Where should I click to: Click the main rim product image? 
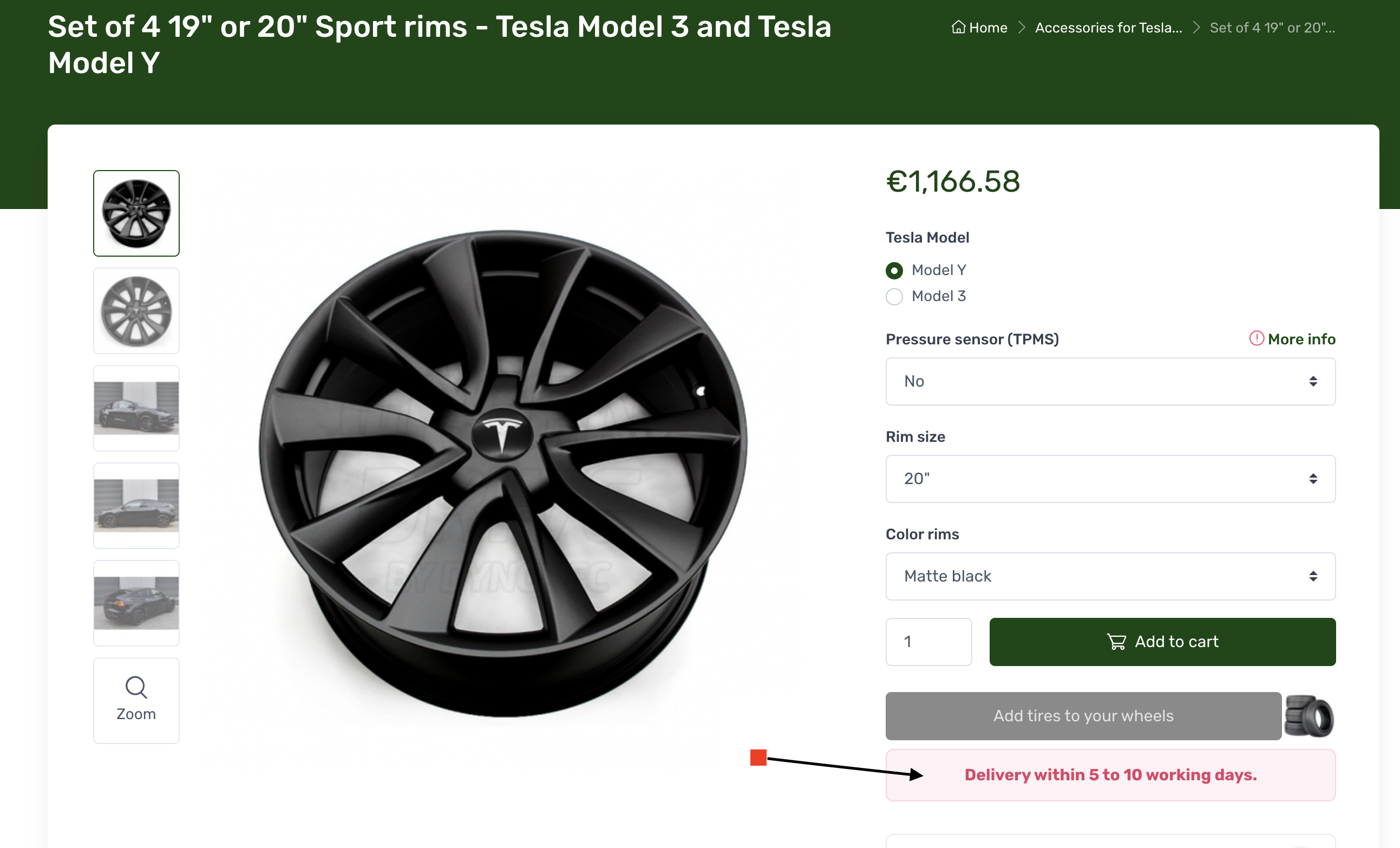pos(503,472)
